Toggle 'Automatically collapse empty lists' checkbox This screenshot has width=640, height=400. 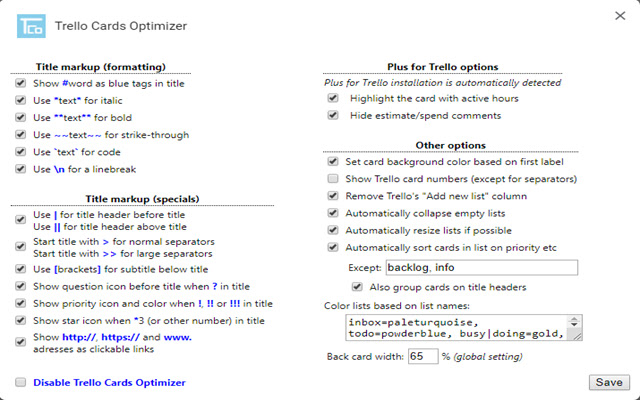pos(333,213)
